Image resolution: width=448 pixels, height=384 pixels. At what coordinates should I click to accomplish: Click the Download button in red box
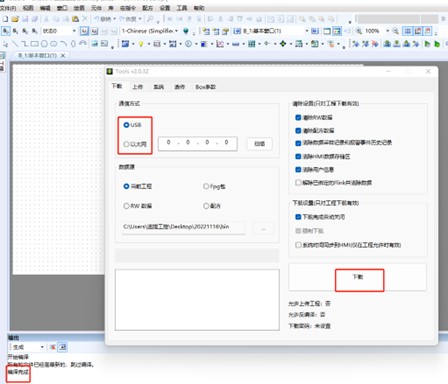[359, 280]
